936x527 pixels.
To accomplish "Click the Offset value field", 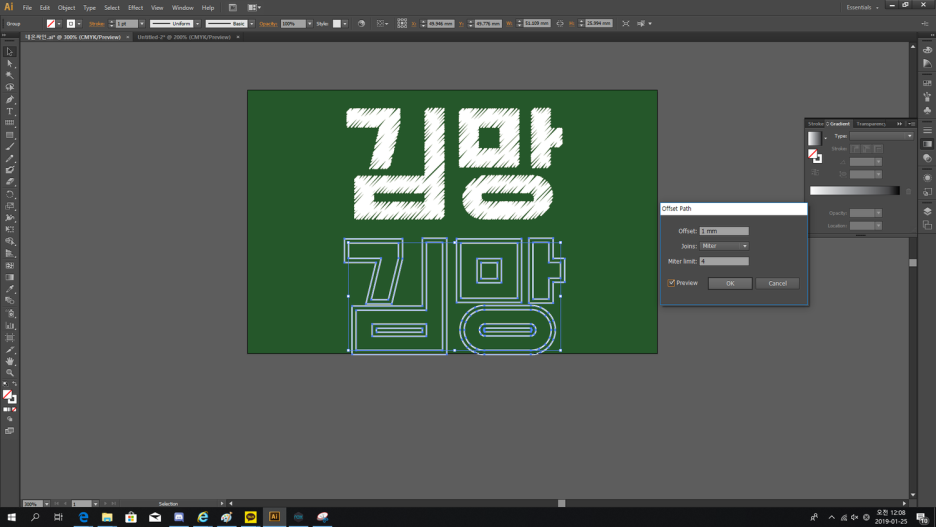I will (x=724, y=231).
